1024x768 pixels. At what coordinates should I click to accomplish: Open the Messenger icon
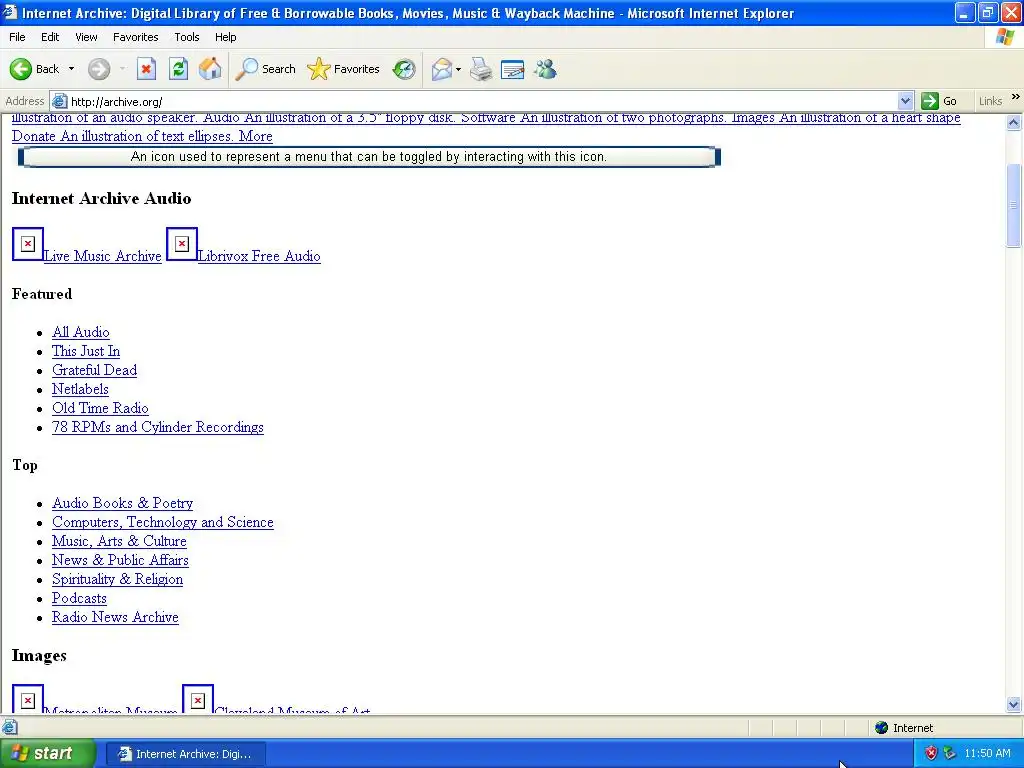tap(545, 69)
